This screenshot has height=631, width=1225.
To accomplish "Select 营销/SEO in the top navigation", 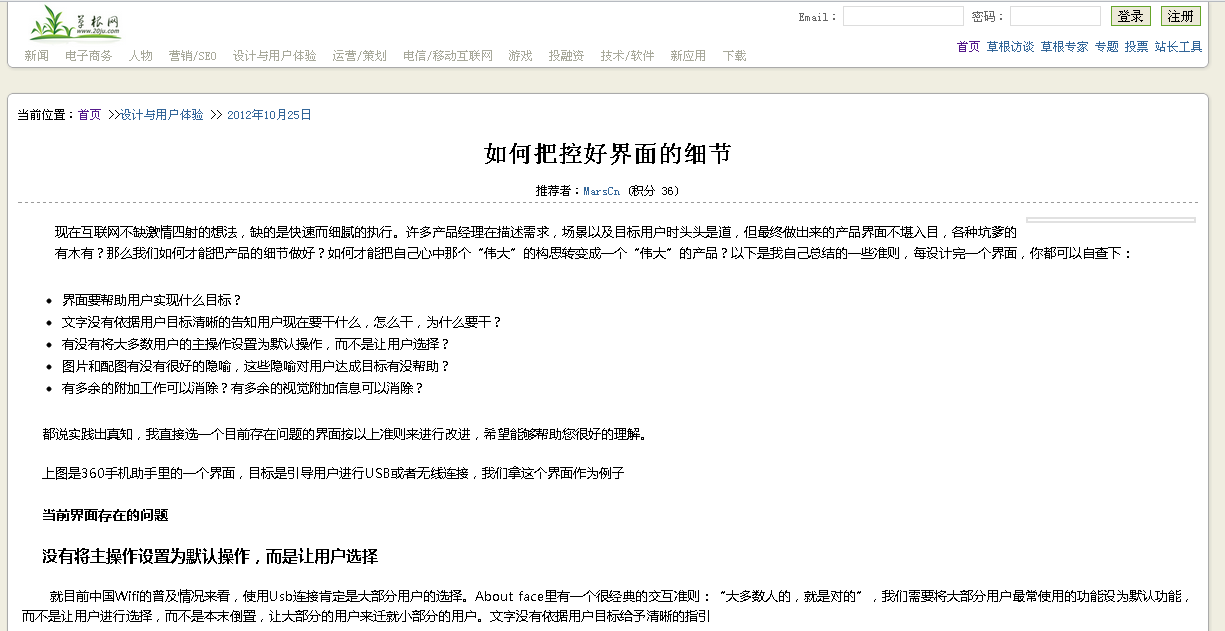I will click(192, 55).
